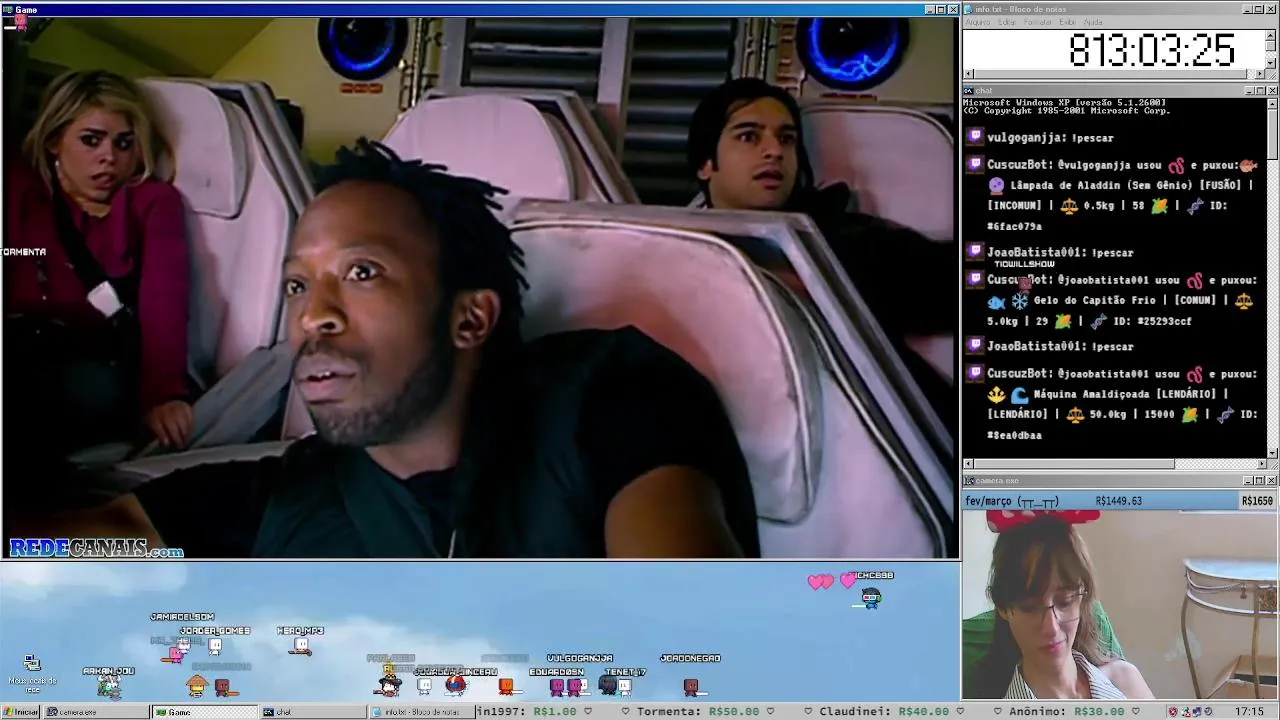Click the straw-hat avatar character
Screen dimensions: 1280x720
click(197, 686)
